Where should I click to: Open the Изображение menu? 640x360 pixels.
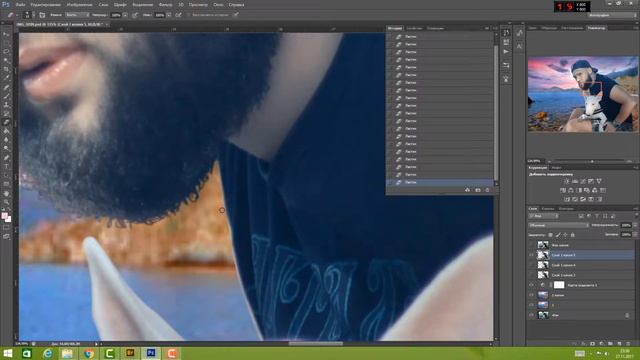[79, 5]
